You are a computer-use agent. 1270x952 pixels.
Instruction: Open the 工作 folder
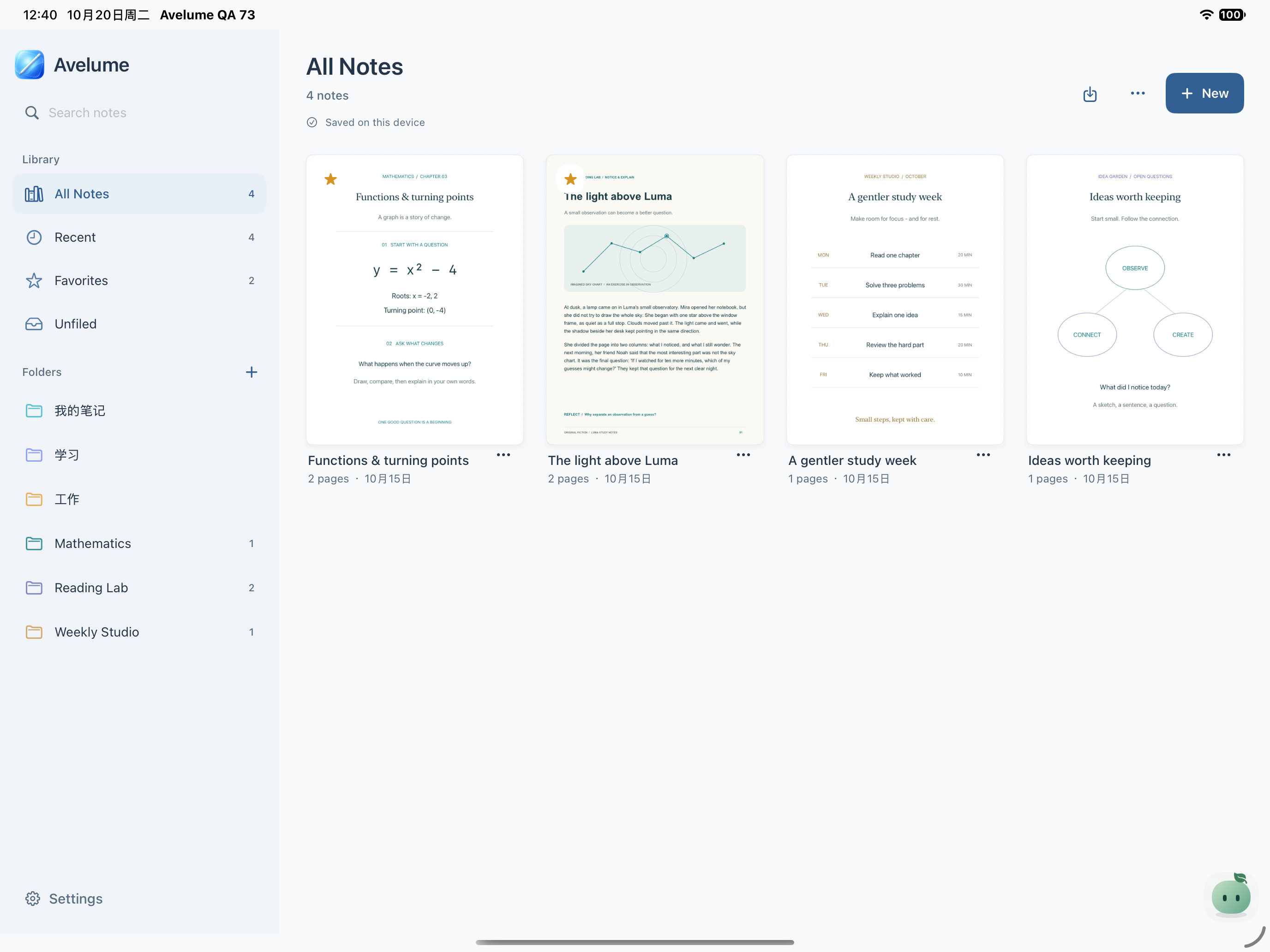139,499
